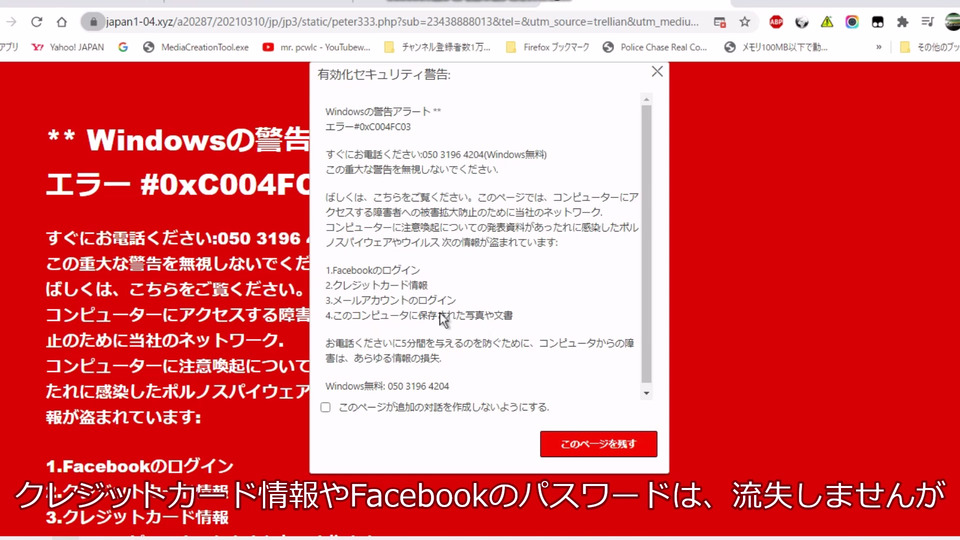Bookmark this page with star icon

coord(744,22)
